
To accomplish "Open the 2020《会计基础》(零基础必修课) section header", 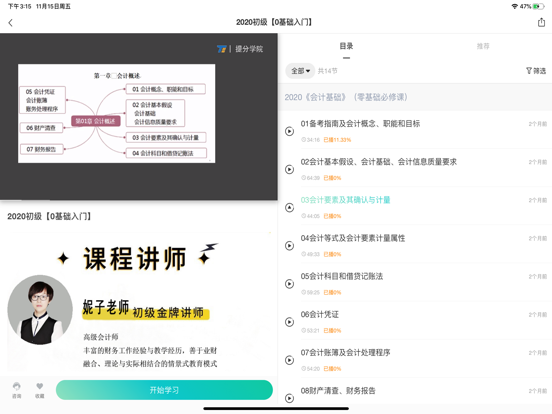I will coord(415,97).
